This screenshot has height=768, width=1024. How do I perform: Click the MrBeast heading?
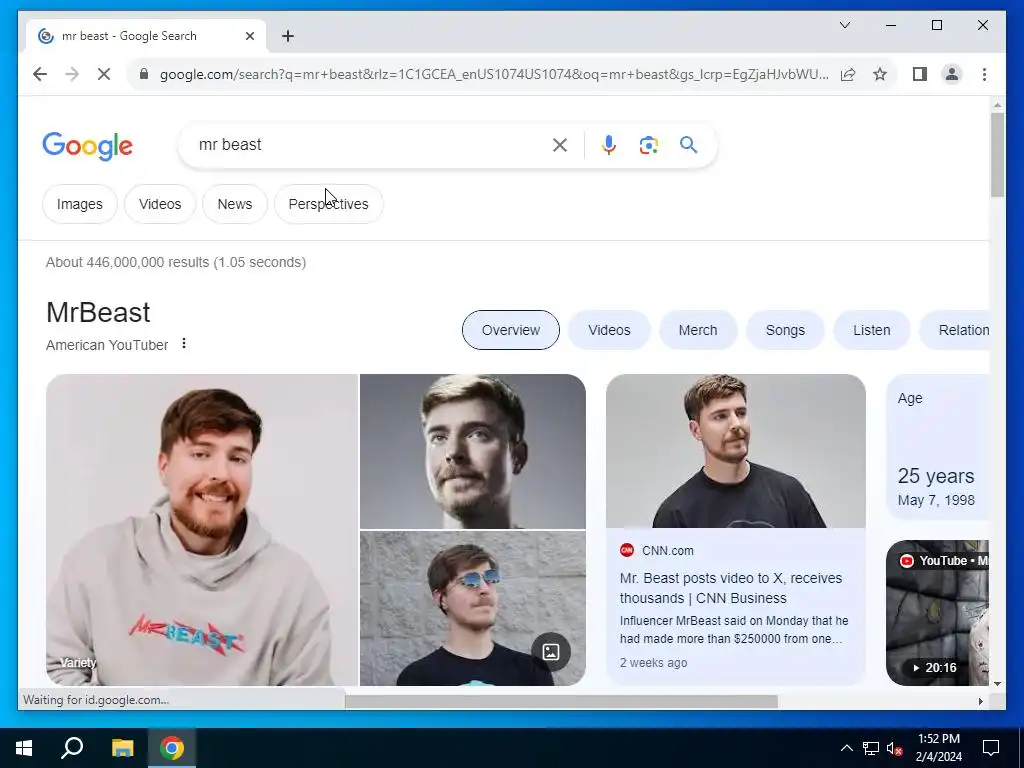click(x=98, y=313)
